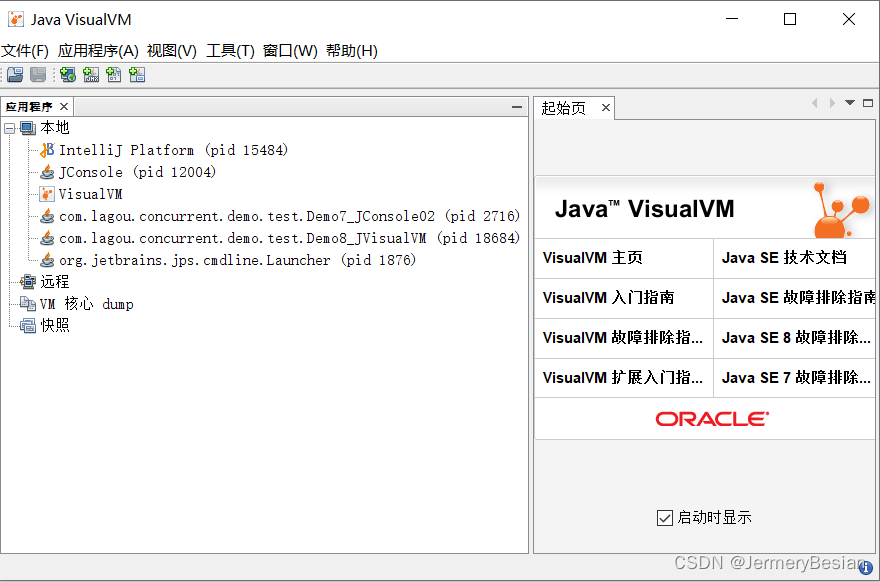Click the greyed Save snapshot toolbar icon
The width and height of the screenshot is (880, 582).
point(38,75)
